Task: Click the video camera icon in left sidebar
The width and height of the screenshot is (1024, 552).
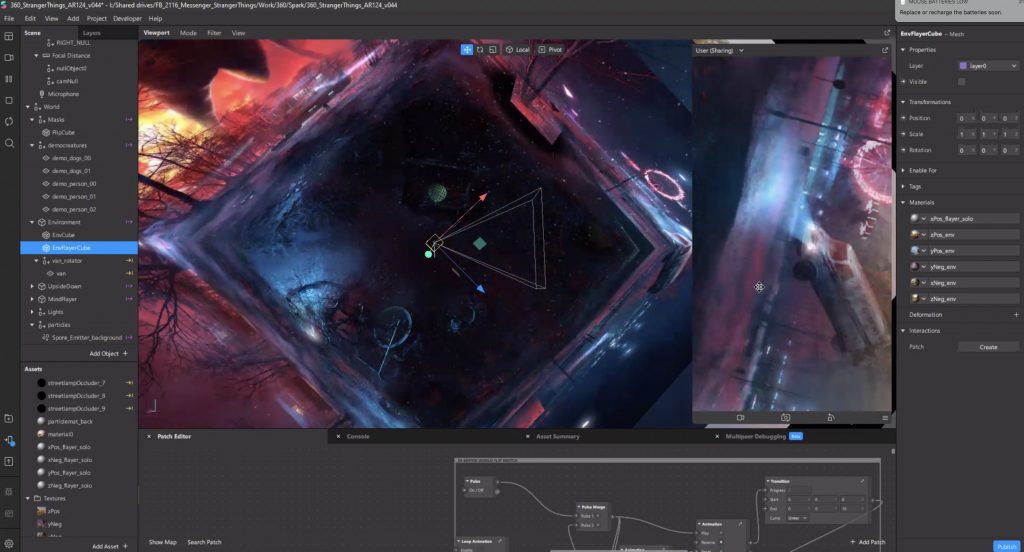Action: [9, 57]
